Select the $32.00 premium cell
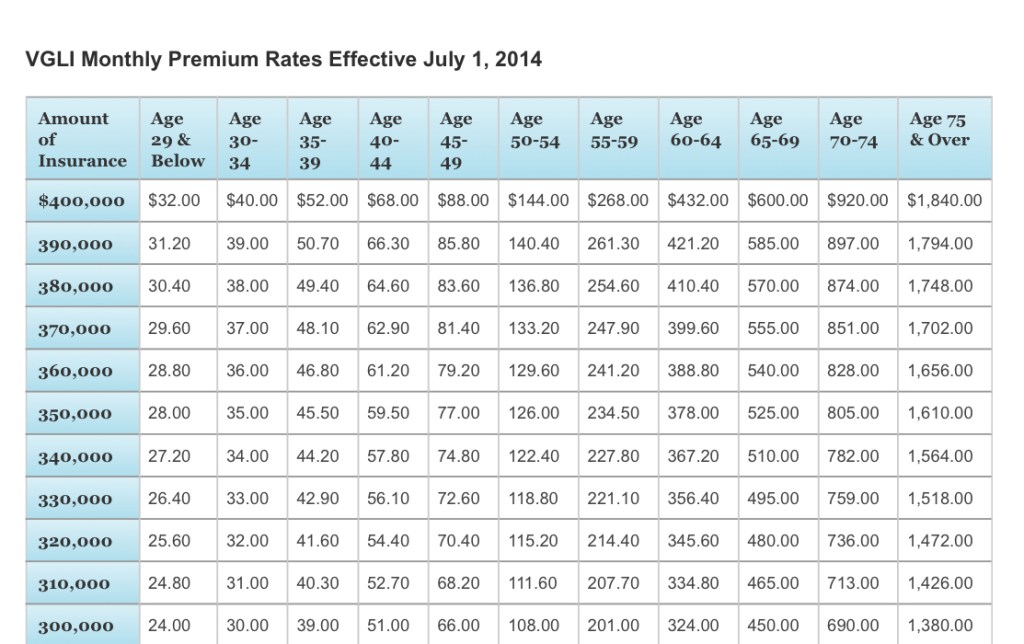The height and width of the screenshot is (644, 1024). [x=174, y=201]
